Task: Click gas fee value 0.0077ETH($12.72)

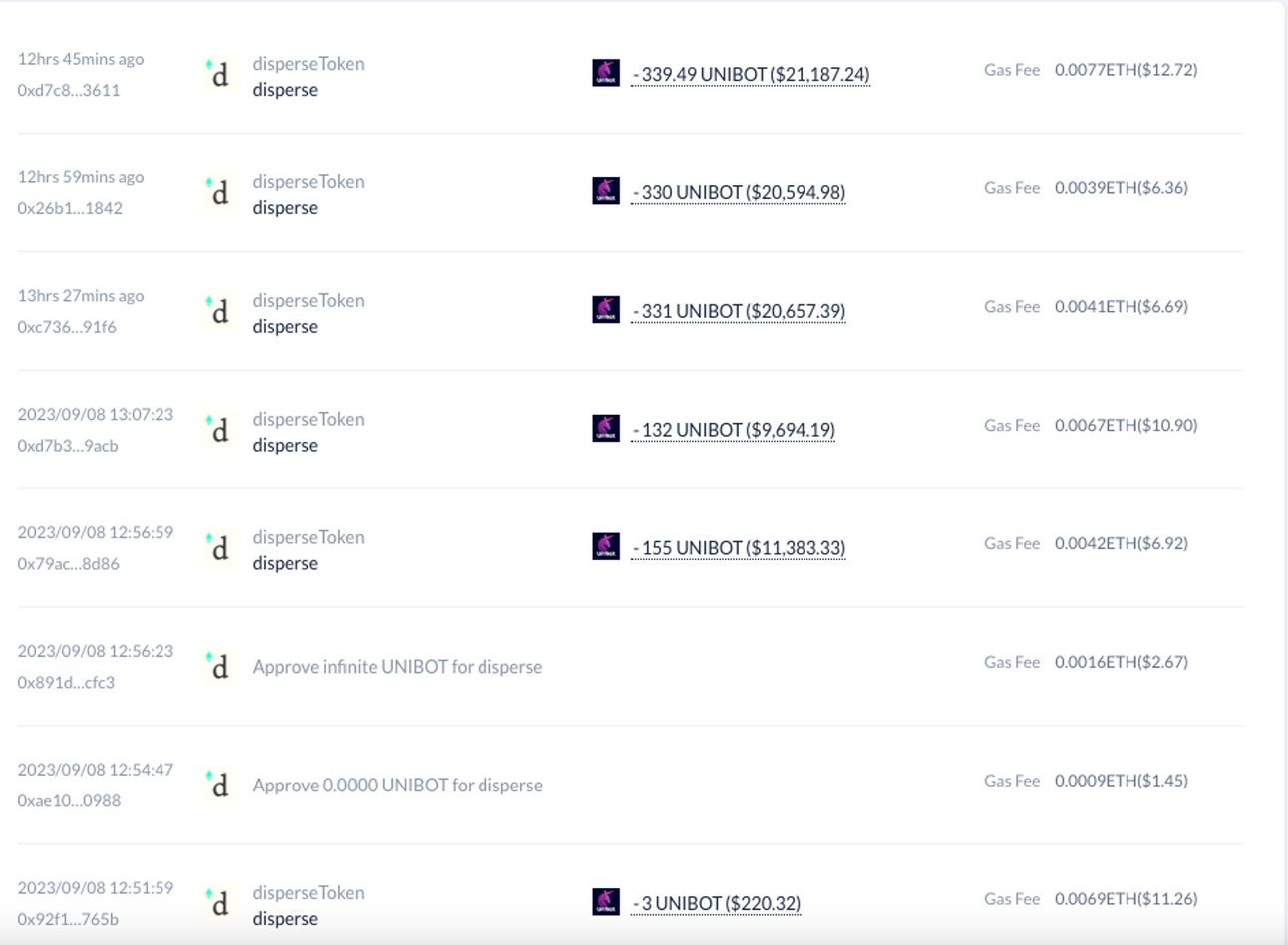Action: (1127, 70)
